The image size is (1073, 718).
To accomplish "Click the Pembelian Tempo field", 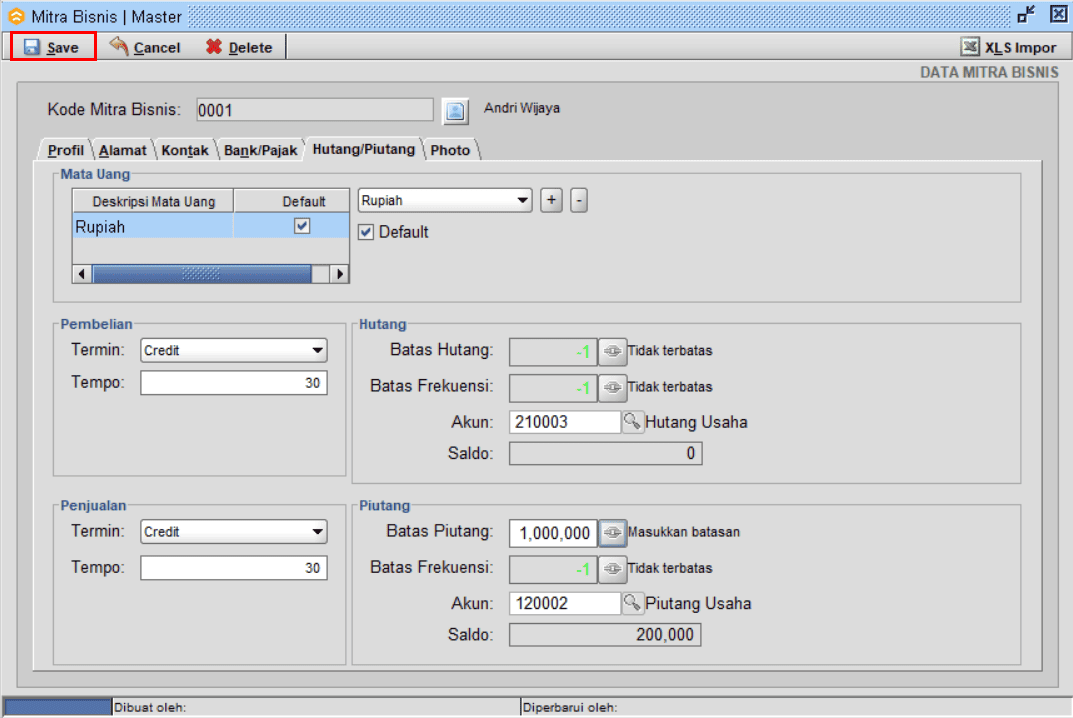I will 234,383.
